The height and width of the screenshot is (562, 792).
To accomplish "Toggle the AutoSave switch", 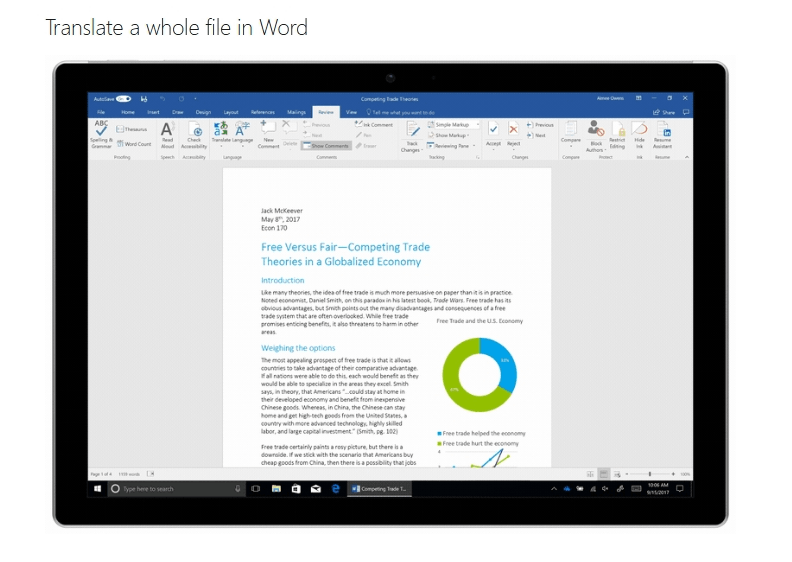I will point(124,98).
